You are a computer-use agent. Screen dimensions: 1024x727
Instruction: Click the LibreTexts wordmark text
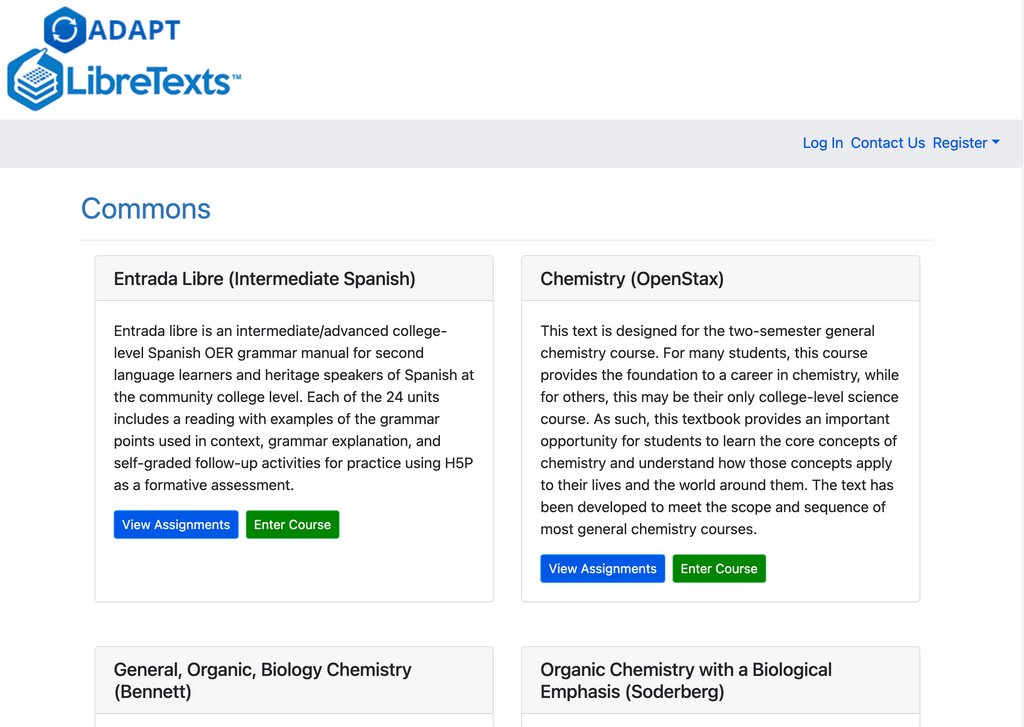click(x=153, y=82)
